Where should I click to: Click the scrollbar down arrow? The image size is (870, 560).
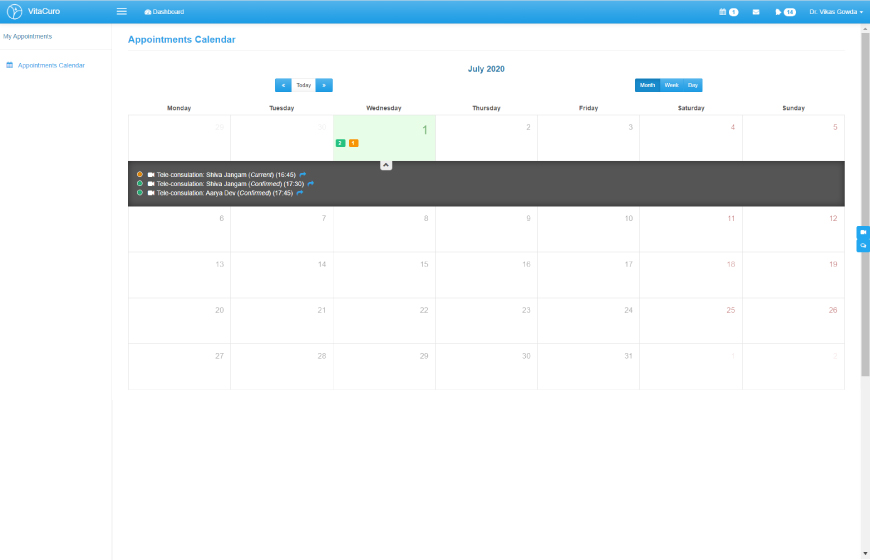tap(865, 554)
